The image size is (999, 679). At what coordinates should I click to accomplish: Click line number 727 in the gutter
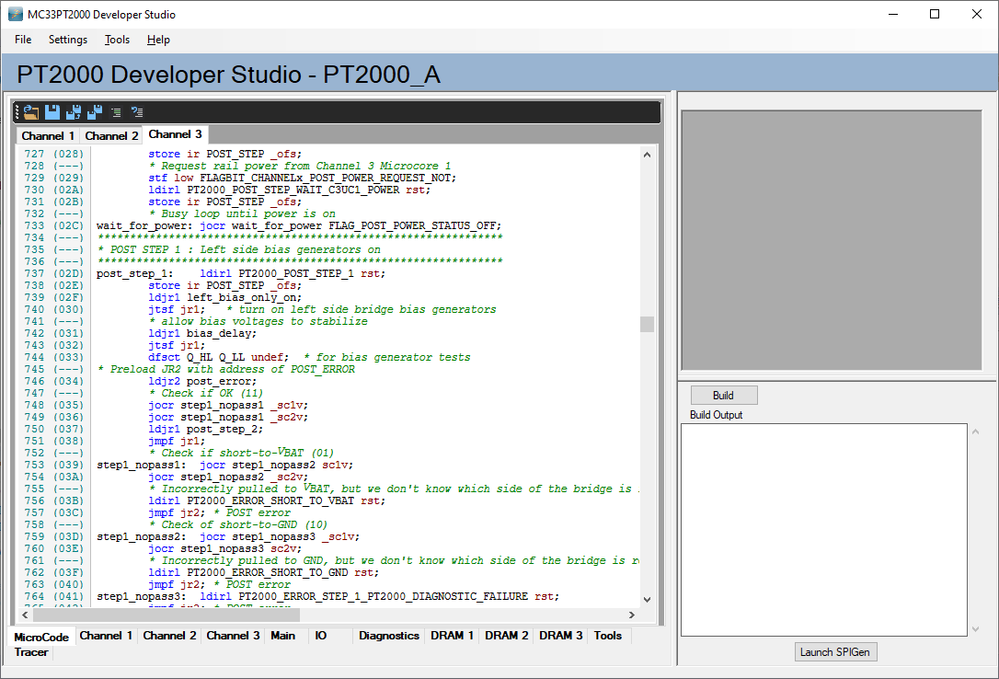pos(34,154)
